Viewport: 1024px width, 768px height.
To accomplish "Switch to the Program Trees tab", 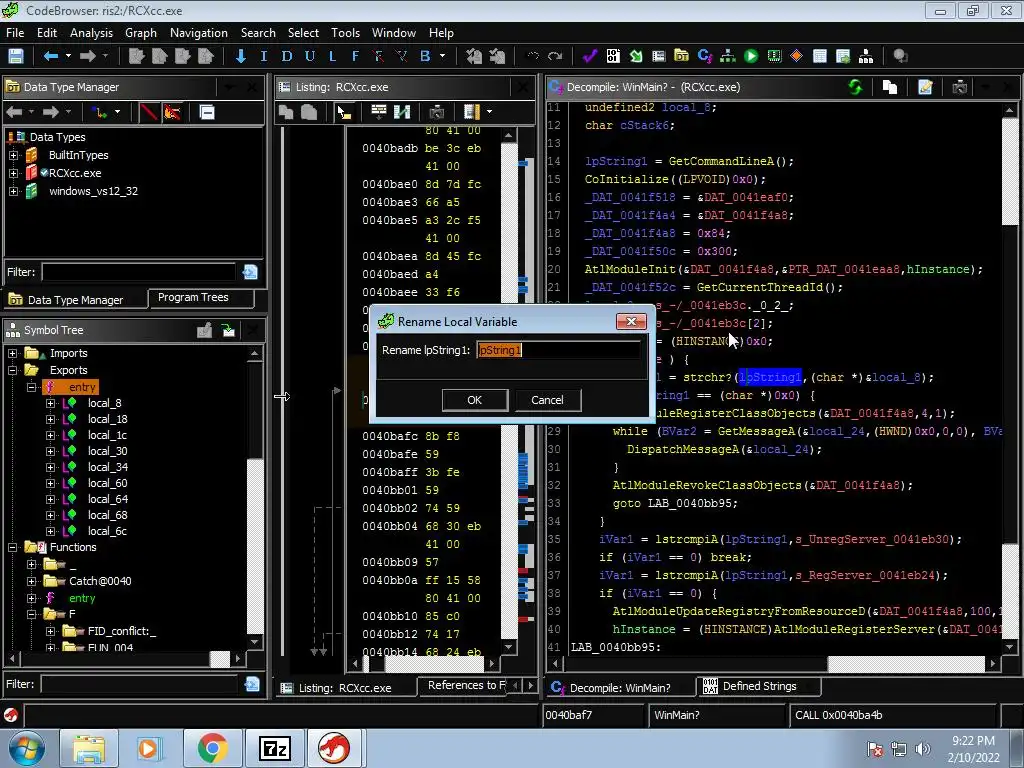I will click(x=201, y=298).
